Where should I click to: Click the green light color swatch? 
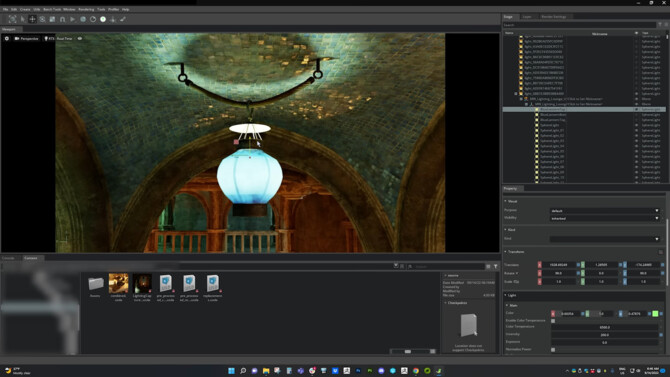click(655, 314)
